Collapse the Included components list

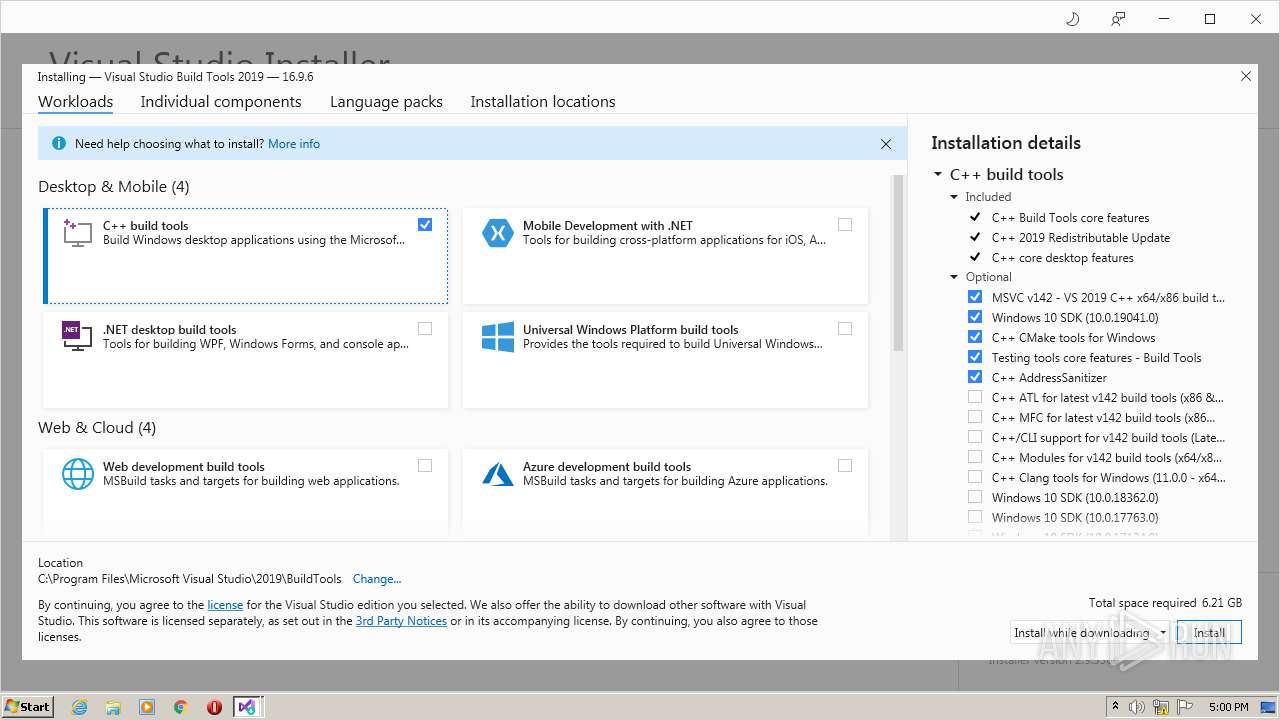point(955,197)
